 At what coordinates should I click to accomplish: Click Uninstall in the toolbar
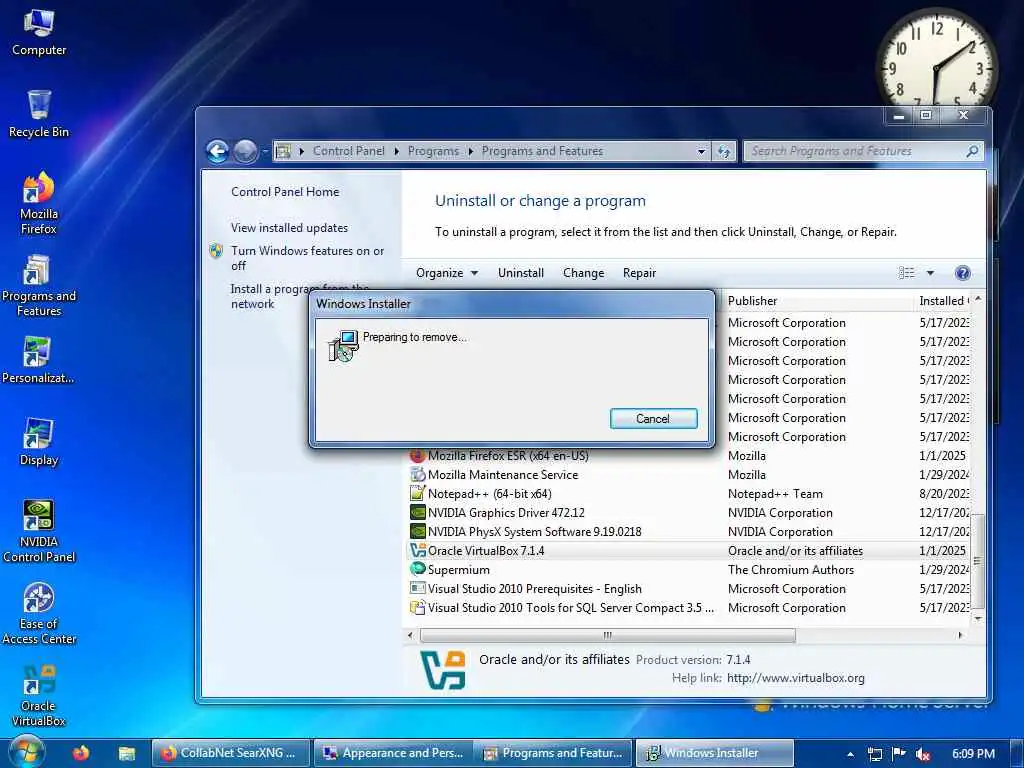click(x=520, y=273)
